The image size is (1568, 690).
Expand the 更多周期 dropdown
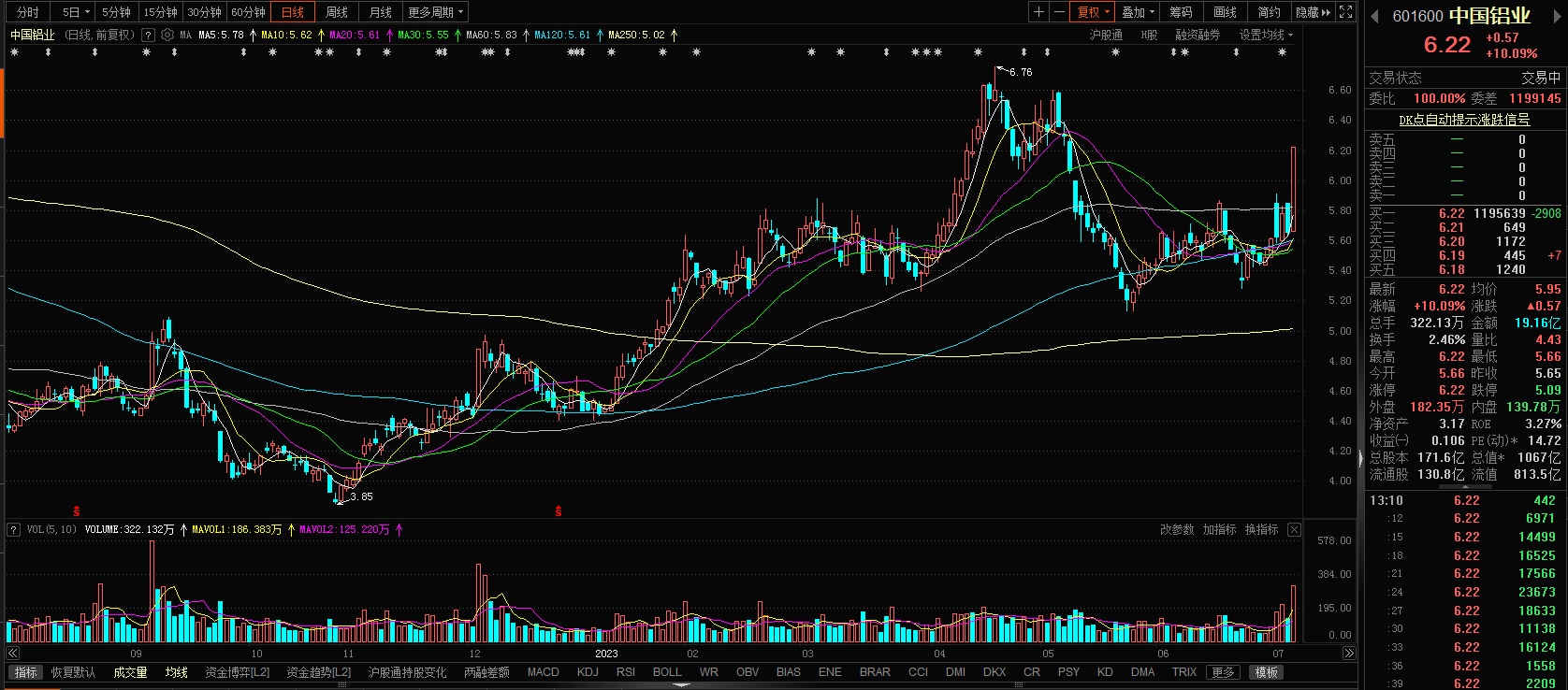point(435,12)
